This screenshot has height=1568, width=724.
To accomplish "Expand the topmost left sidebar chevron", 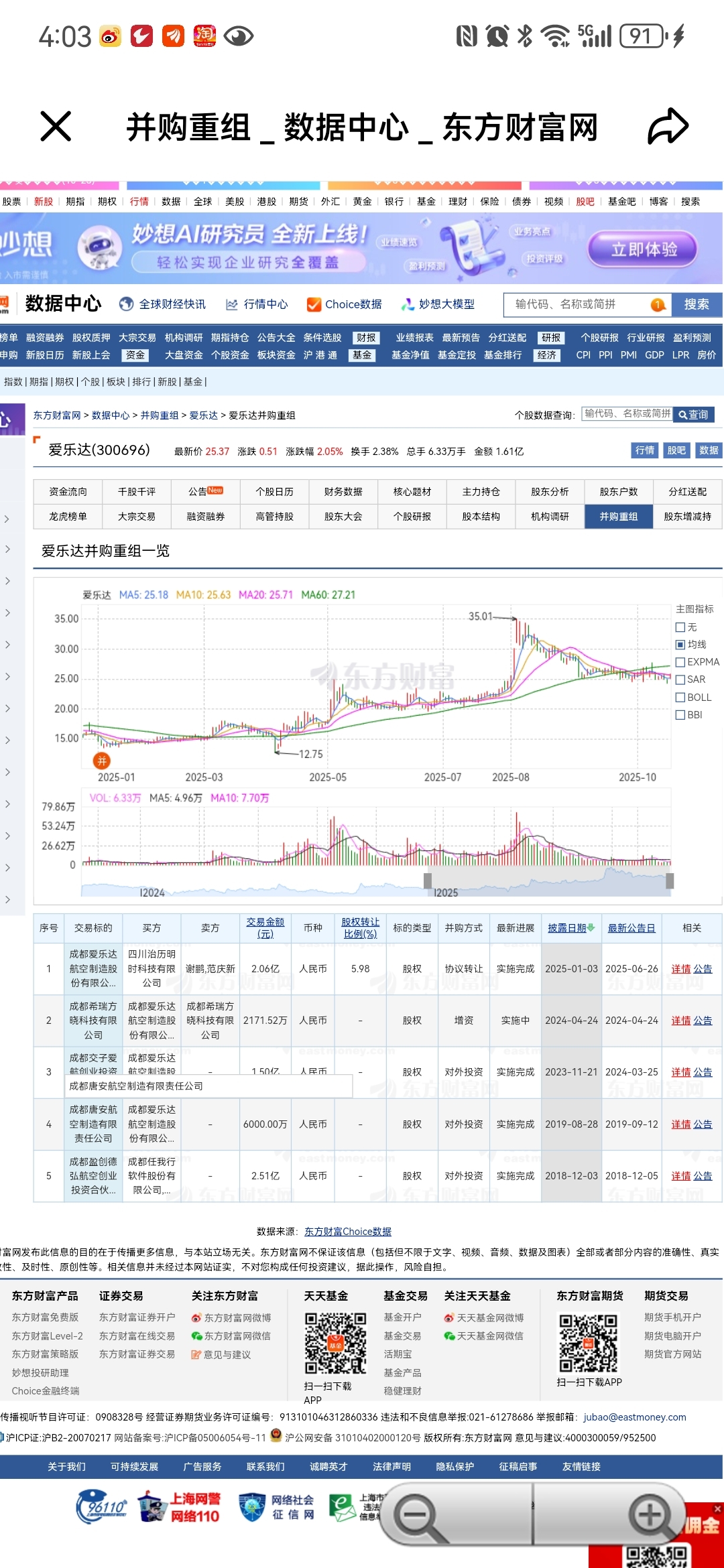I will tap(7, 519).
